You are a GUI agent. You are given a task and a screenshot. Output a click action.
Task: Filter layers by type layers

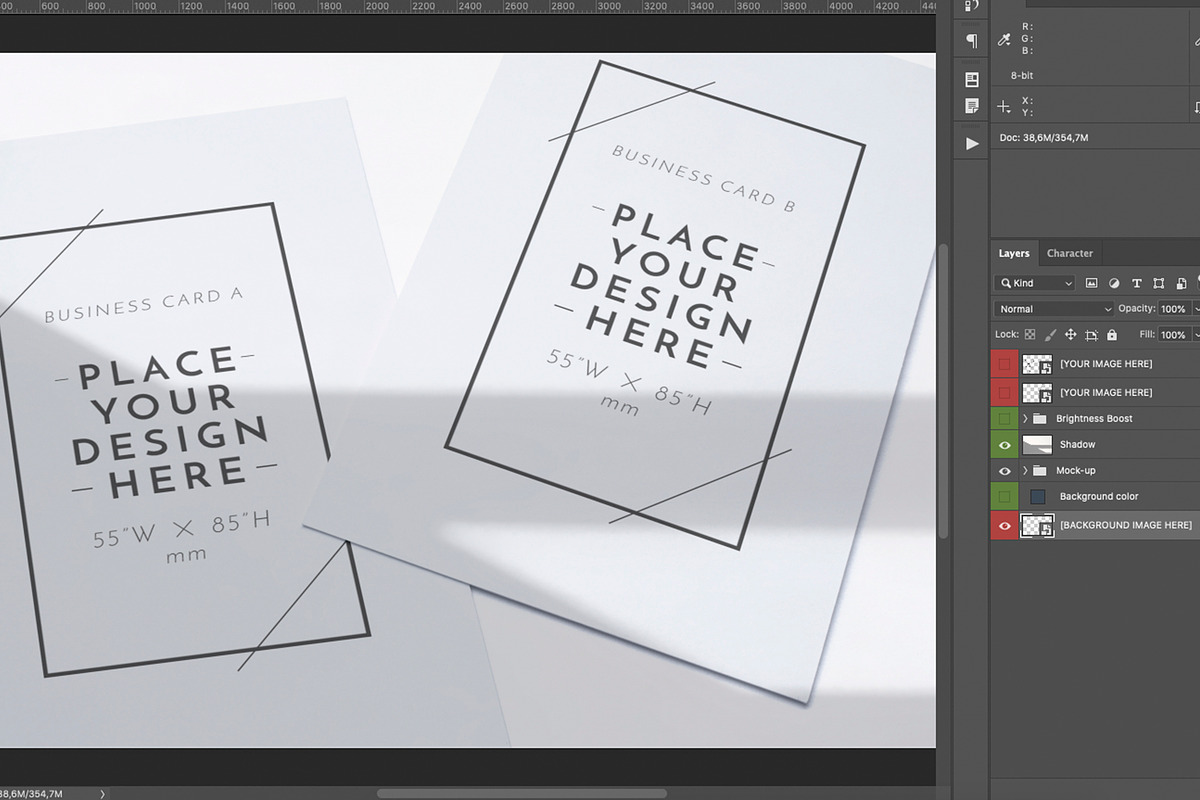pyautogui.click(x=1137, y=283)
